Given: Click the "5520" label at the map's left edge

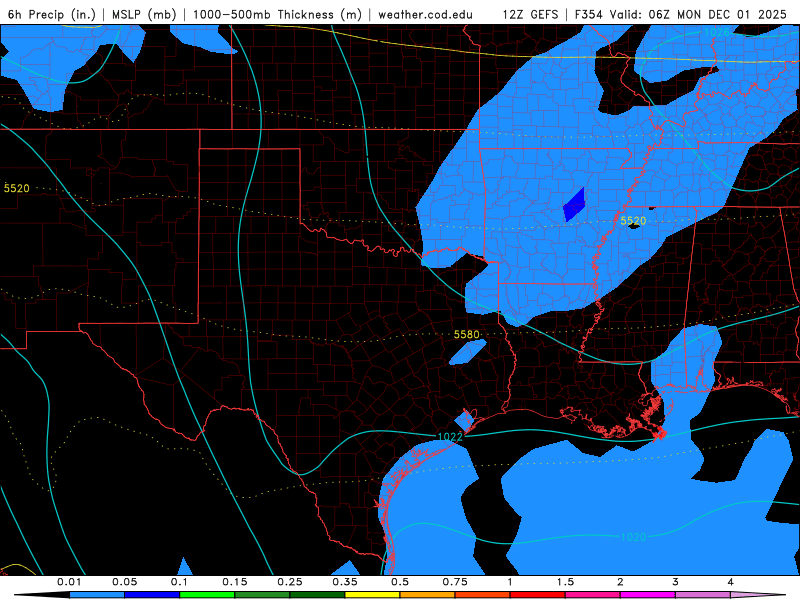Looking at the screenshot, I should pyautogui.click(x=16, y=188).
